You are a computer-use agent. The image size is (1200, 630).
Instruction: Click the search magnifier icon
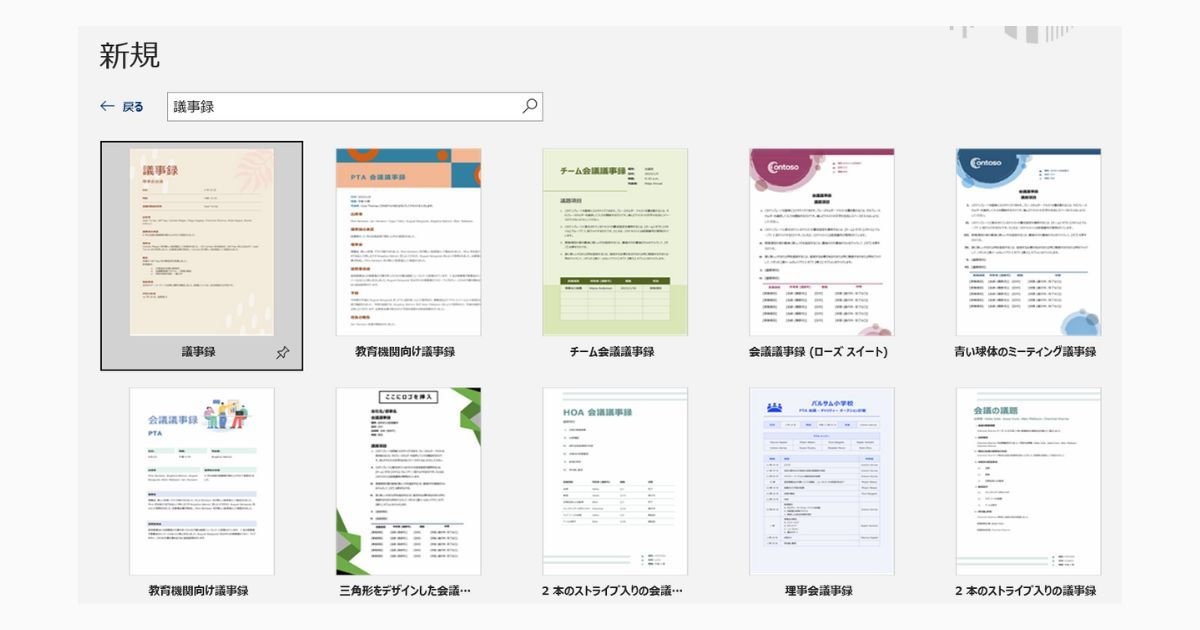pyautogui.click(x=529, y=106)
